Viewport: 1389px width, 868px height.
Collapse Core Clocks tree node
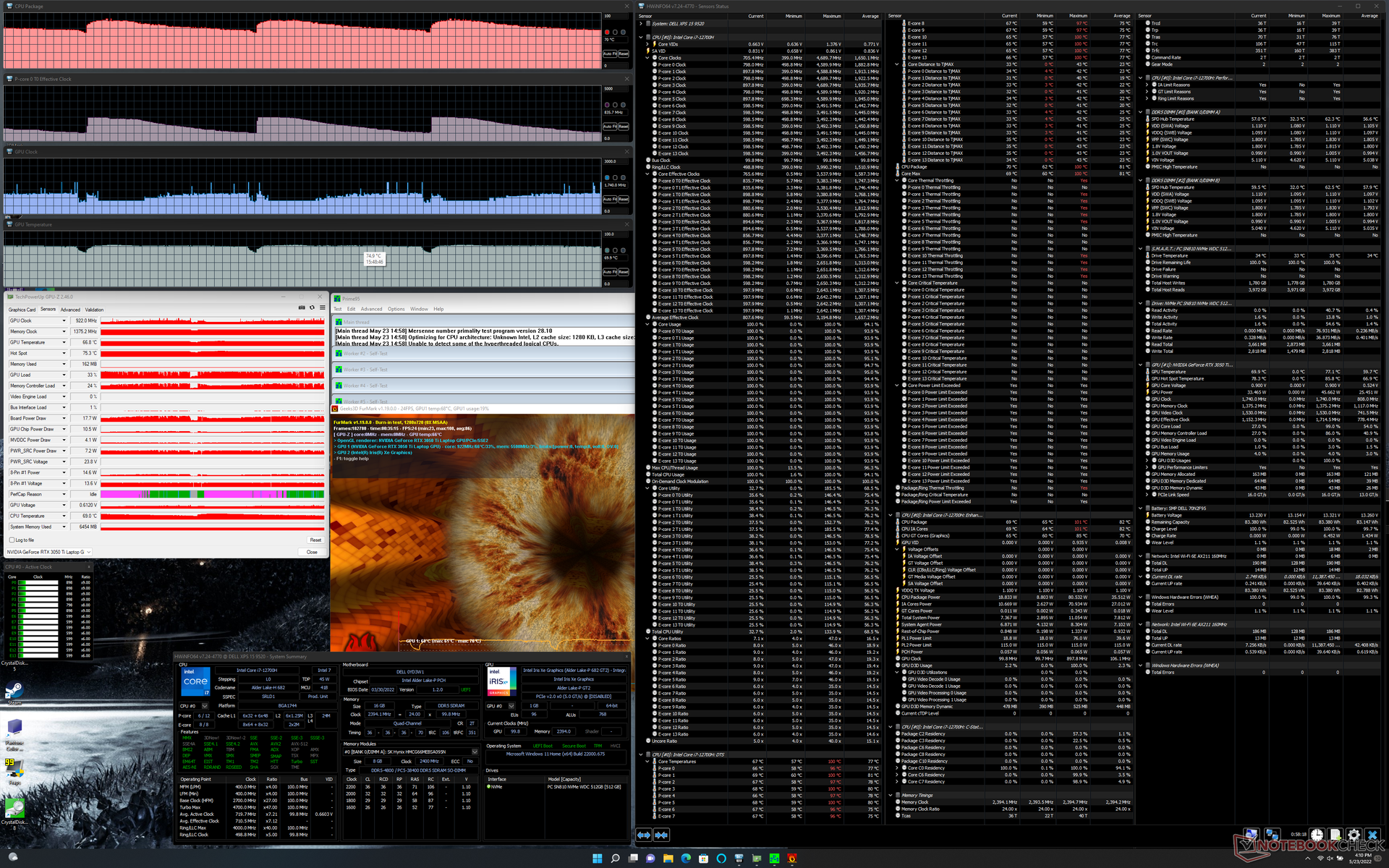(647, 58)
